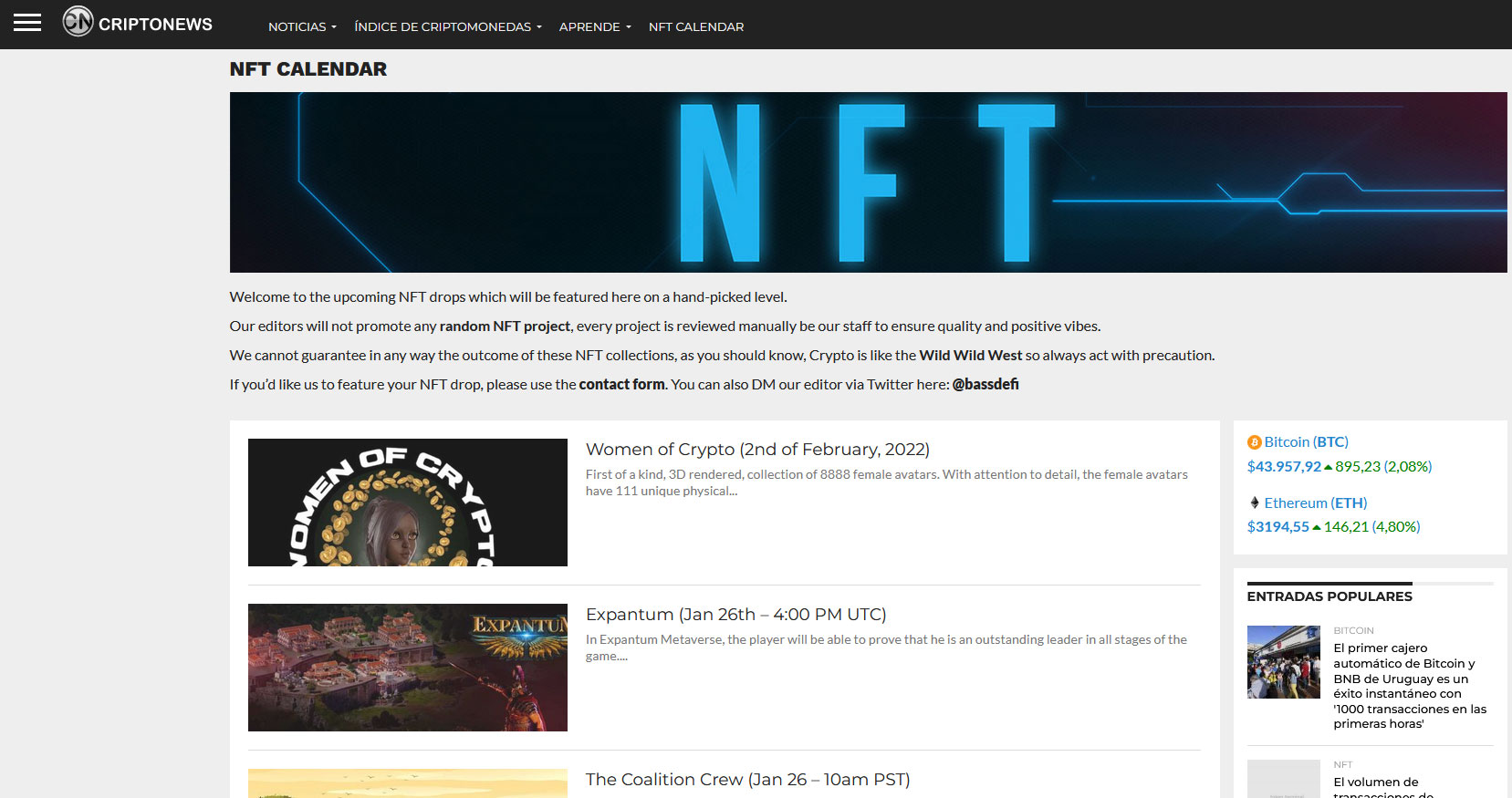Click the large NFT banner image
This screenshot has width=1512, height=798.
[868, 182]
